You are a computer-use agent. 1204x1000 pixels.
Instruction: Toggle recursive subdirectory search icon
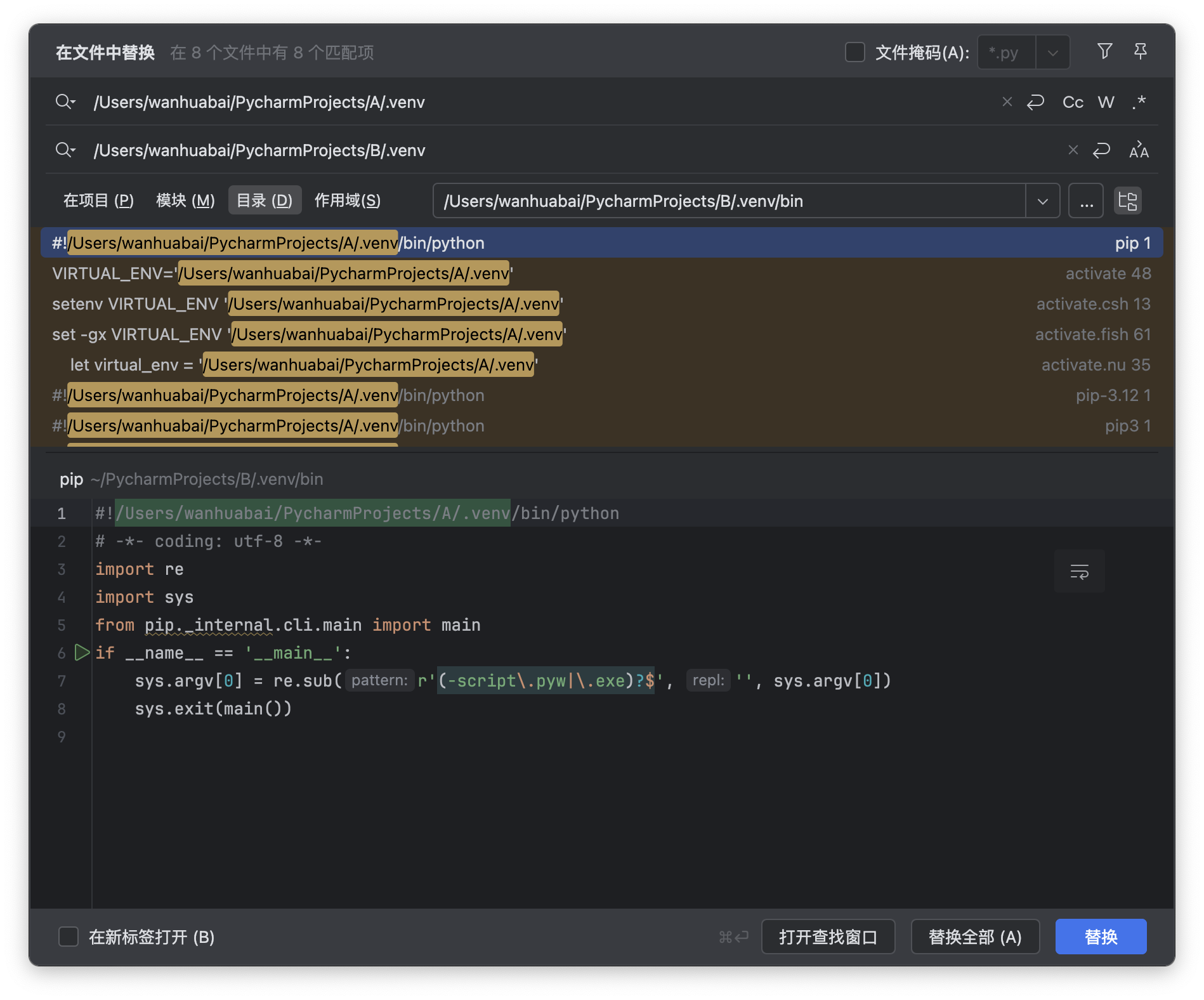coord(1127,201)
